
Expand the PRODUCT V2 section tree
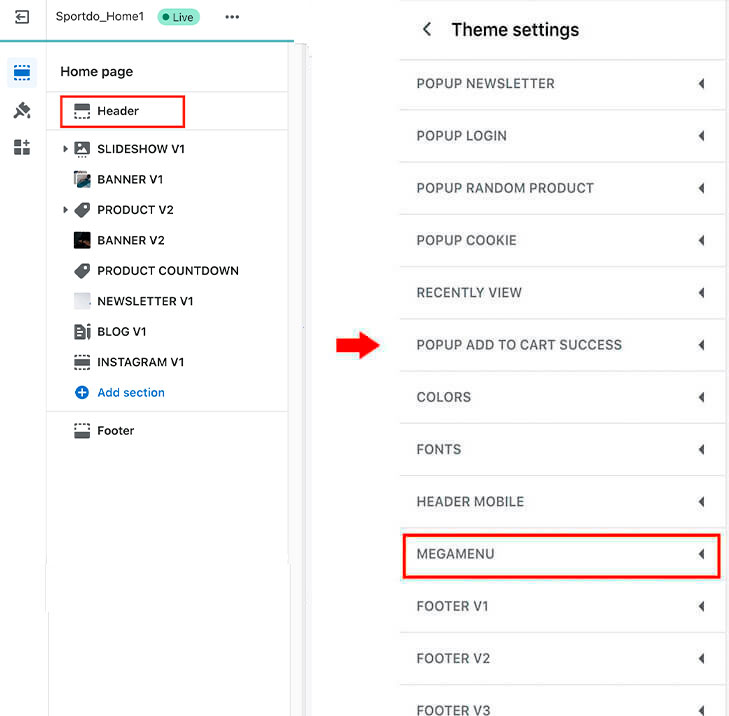click(65, 210)
